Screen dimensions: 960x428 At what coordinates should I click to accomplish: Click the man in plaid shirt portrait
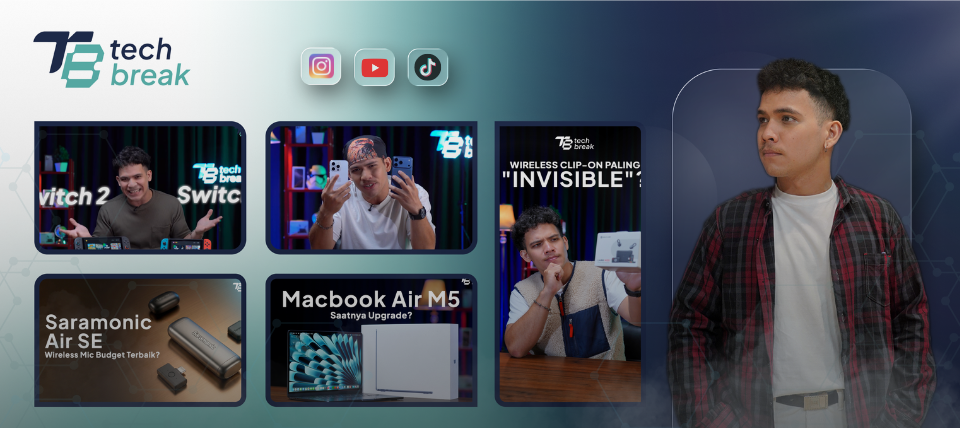tap(801, 245)
